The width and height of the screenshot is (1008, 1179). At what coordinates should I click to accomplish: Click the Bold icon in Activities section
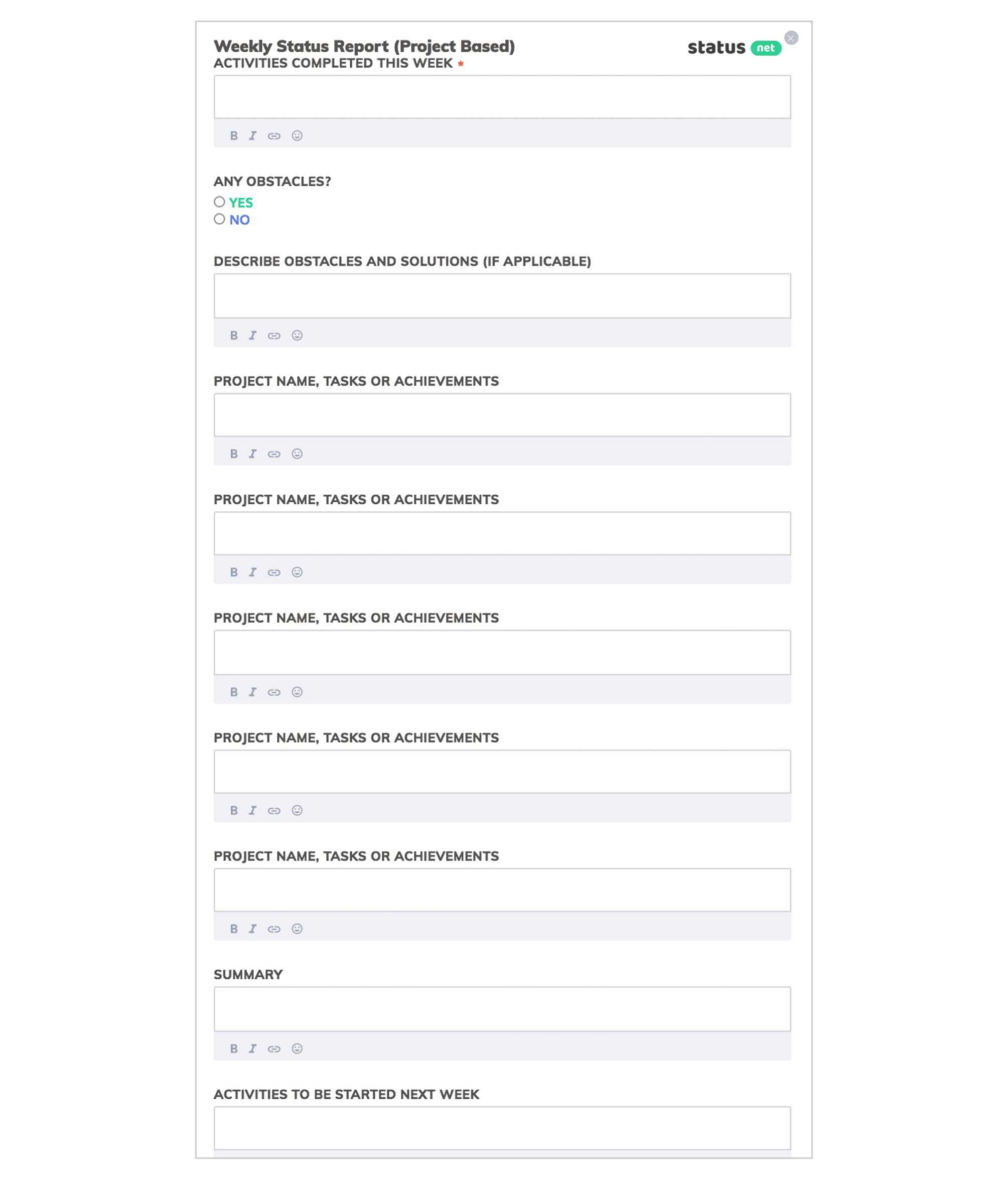pos(234,135)
